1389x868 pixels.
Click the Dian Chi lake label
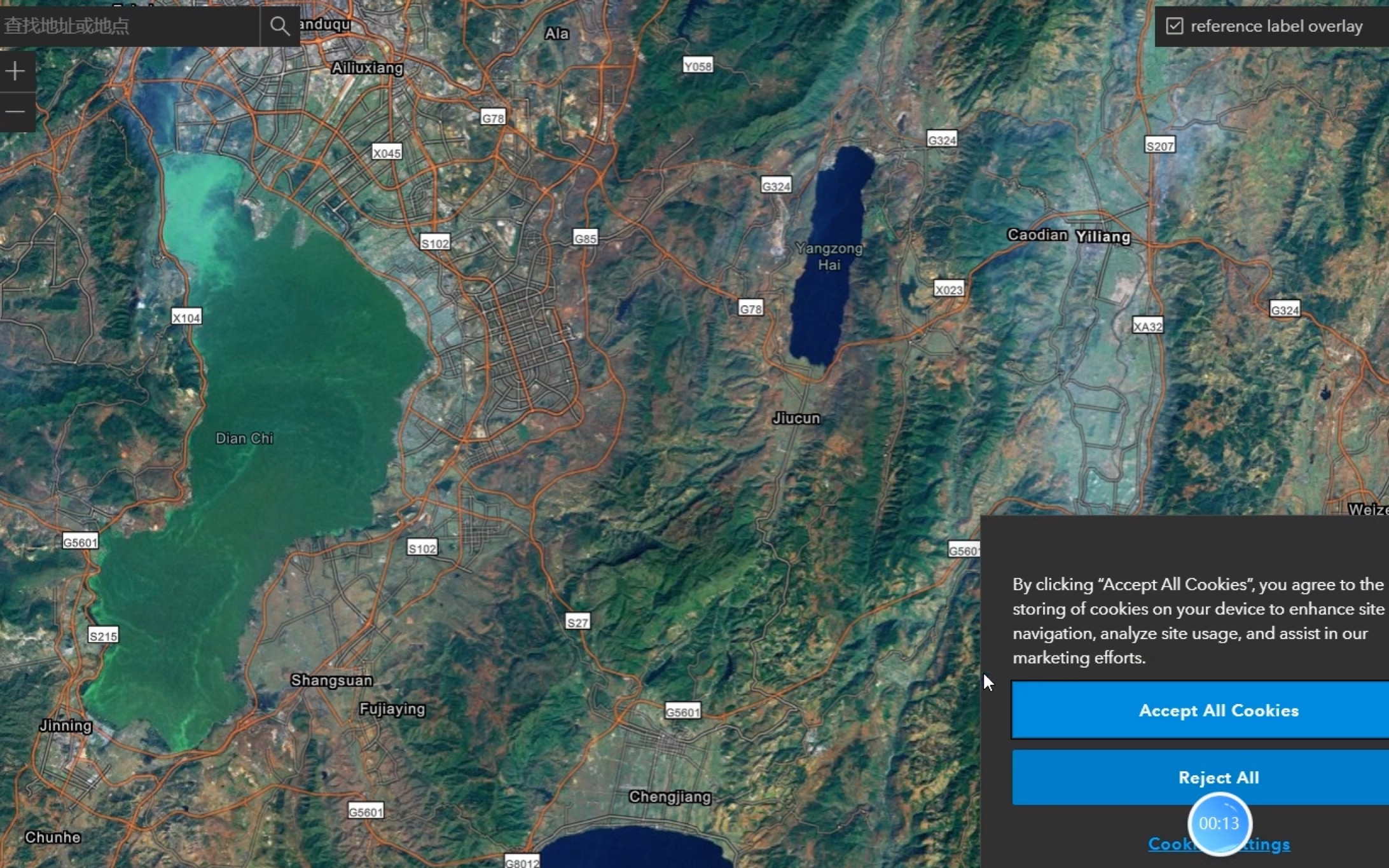pyautogui.click(x=244, y=438)
